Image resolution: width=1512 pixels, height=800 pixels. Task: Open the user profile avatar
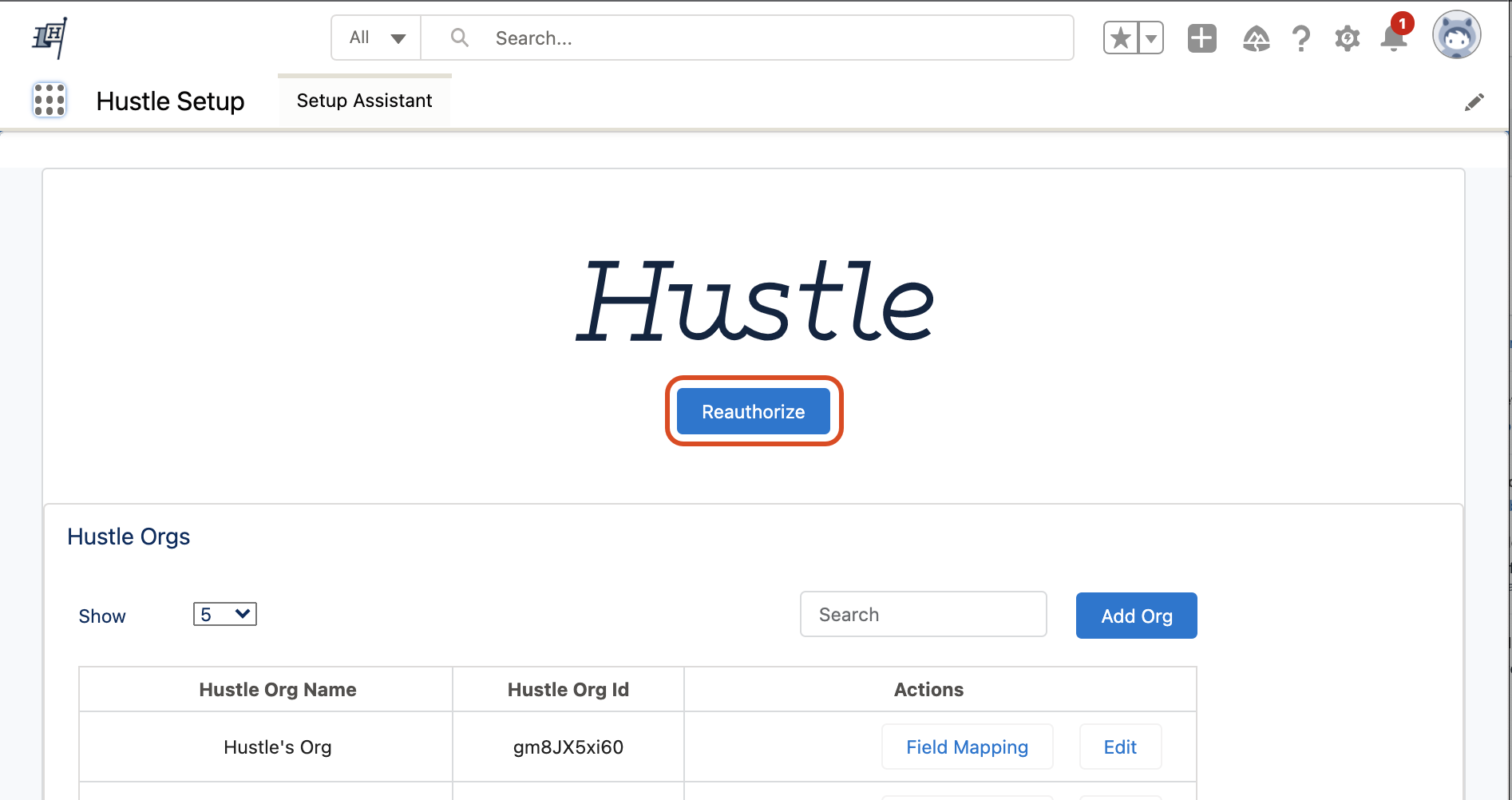(x=1457, y=35)
